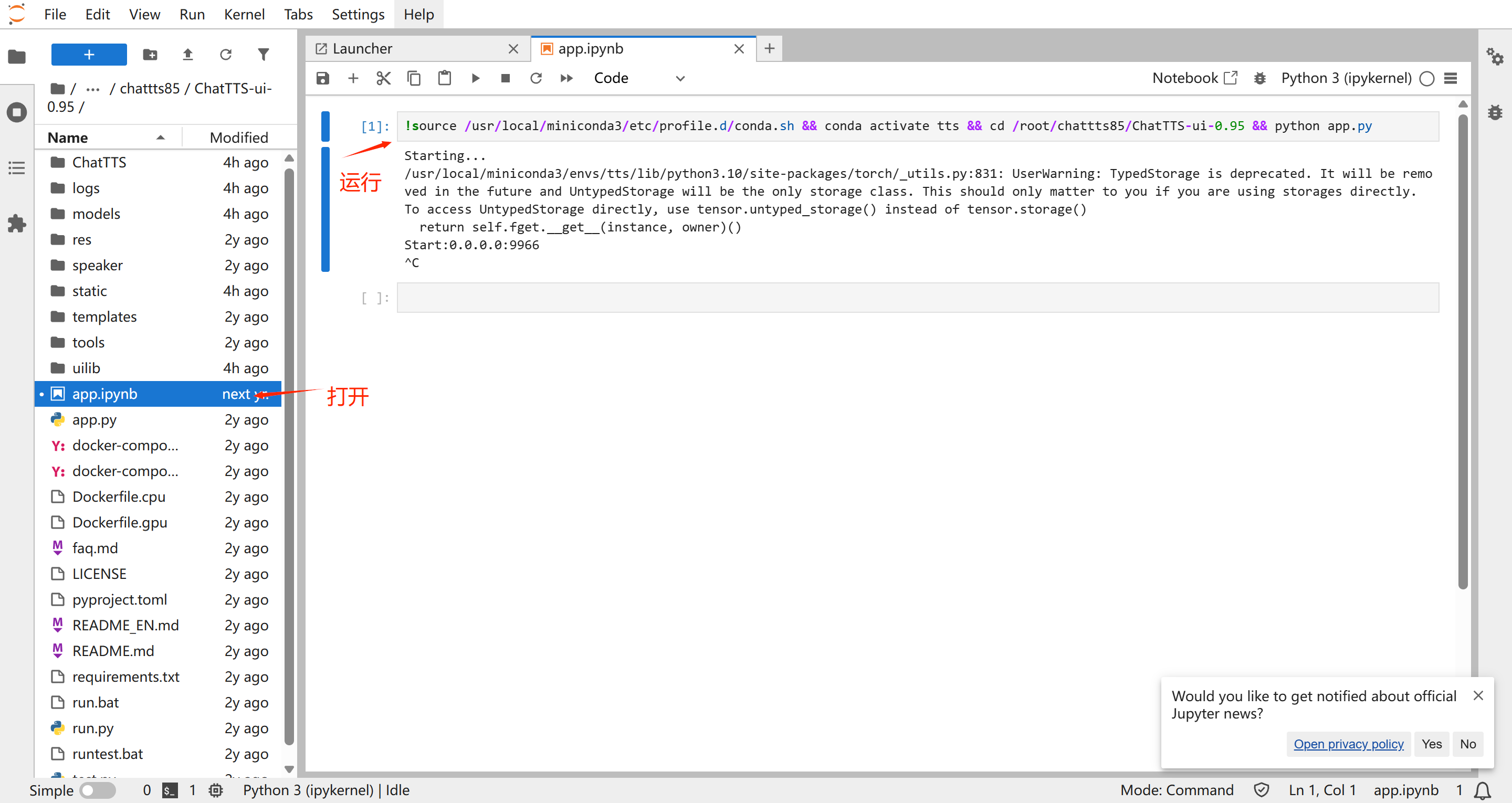Screen dimensions: 1512x803
Task: Restart kernel and run all cells
Action: (566, 78)
